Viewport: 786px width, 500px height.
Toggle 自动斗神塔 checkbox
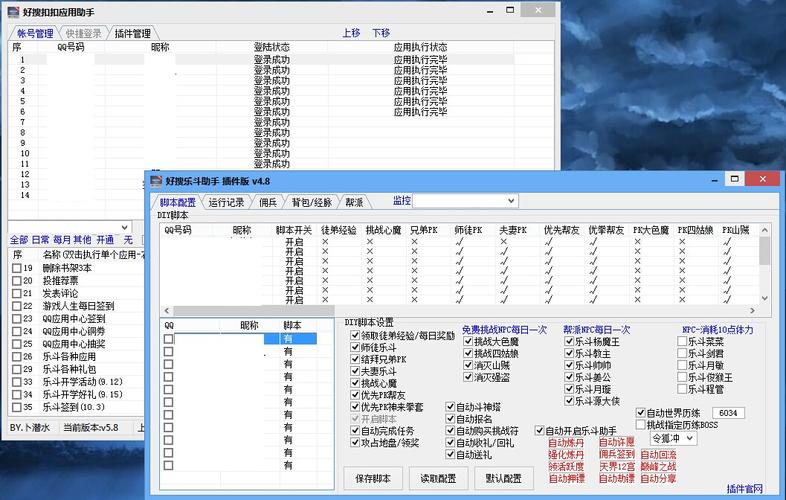(450, 406)
